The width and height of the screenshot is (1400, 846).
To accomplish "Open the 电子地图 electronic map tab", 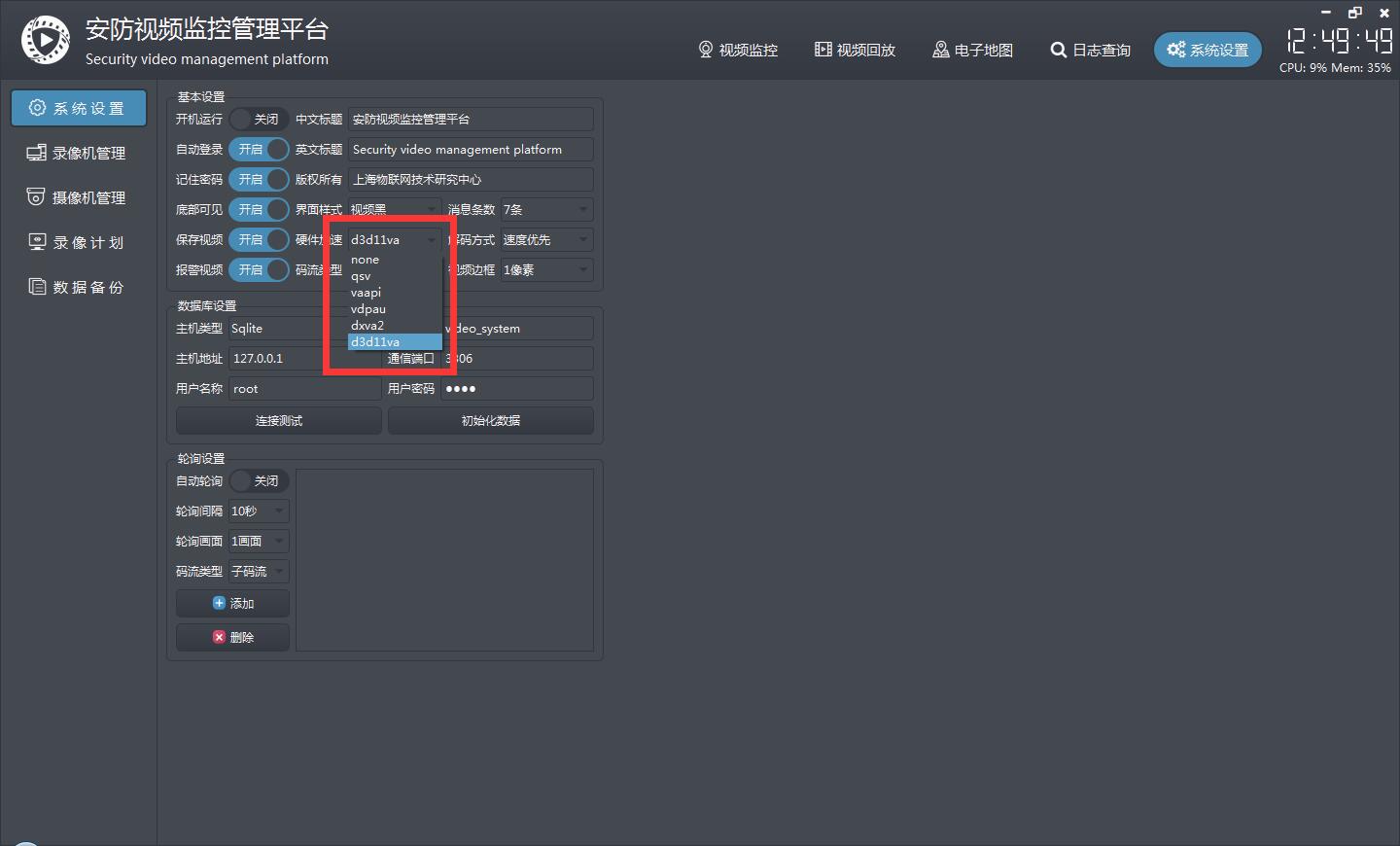I will point(972,50).
